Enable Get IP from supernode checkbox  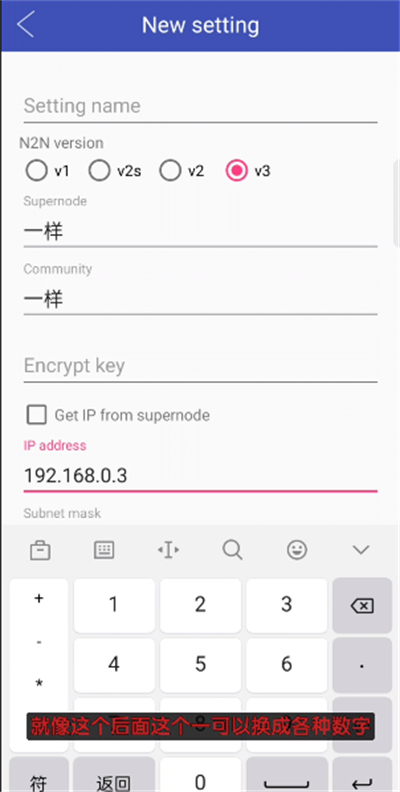point(36,415)
